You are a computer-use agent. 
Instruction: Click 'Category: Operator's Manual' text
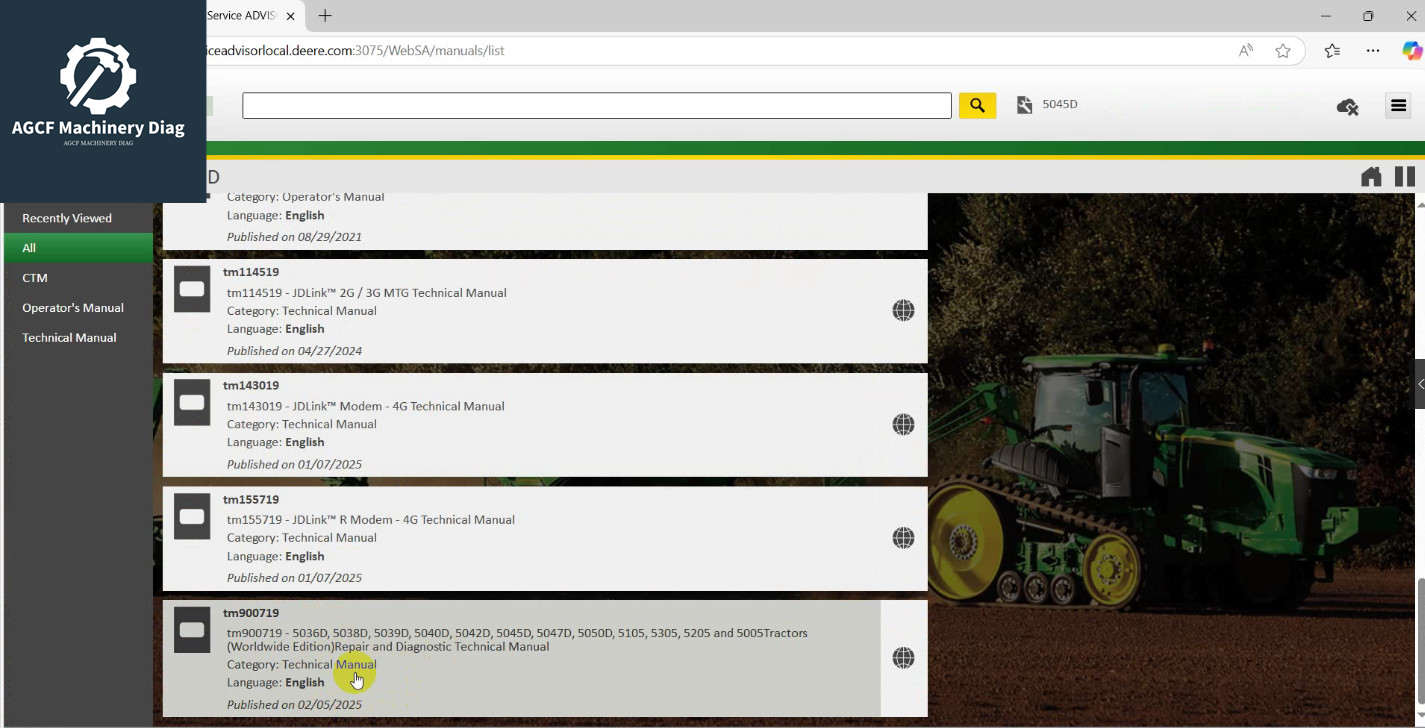(305, 197)
